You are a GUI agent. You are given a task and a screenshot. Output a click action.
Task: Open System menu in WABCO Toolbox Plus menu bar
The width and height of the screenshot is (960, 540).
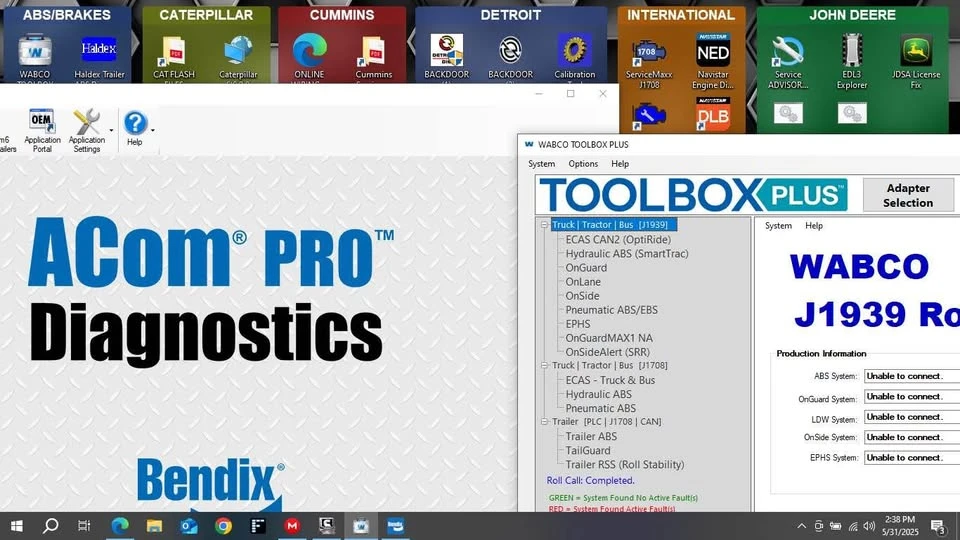tap(542, 163)
